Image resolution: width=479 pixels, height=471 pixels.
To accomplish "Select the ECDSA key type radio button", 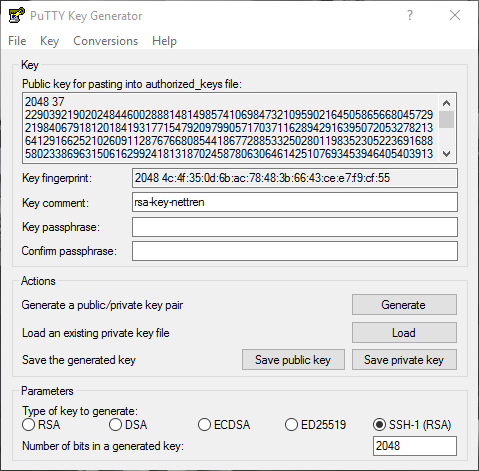I will (x=204, y=425).
